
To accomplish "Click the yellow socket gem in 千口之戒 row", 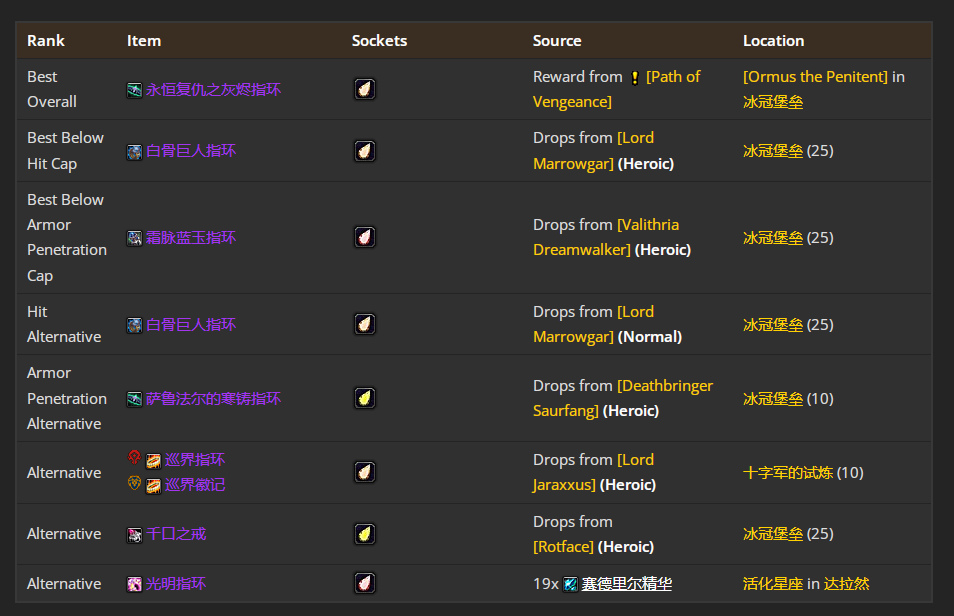I will click(x=365, y=534).
